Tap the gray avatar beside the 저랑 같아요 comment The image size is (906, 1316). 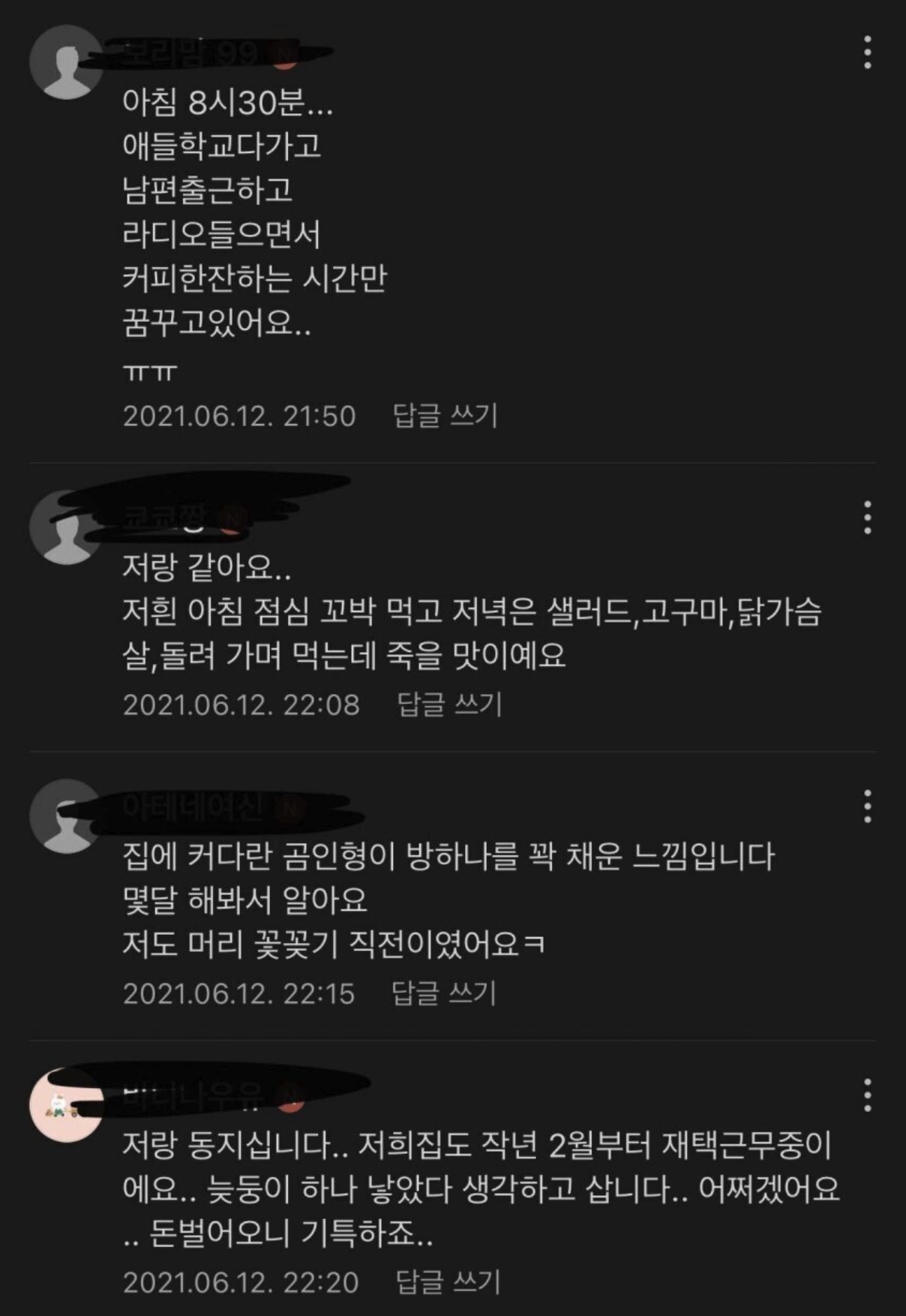point(66,527)
